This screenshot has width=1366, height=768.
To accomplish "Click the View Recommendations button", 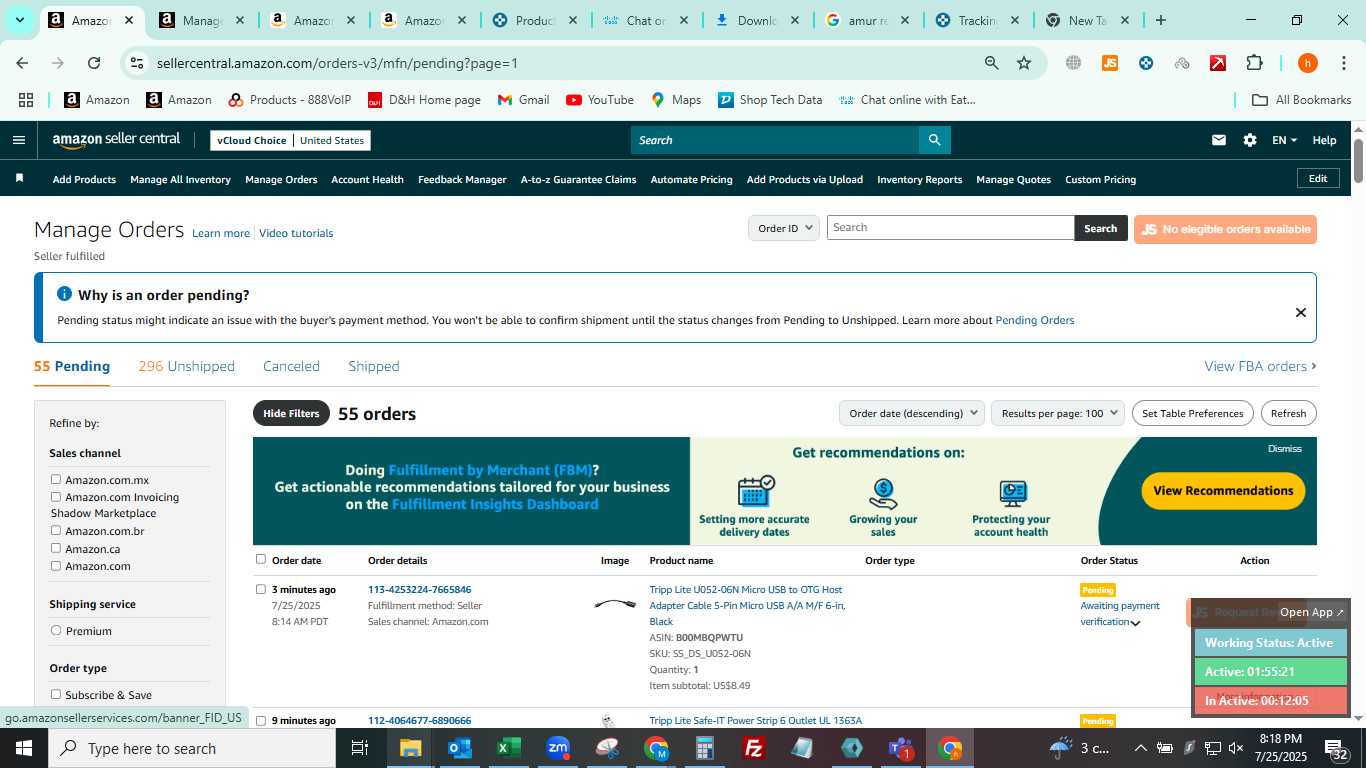I will tap(1223, 490).
